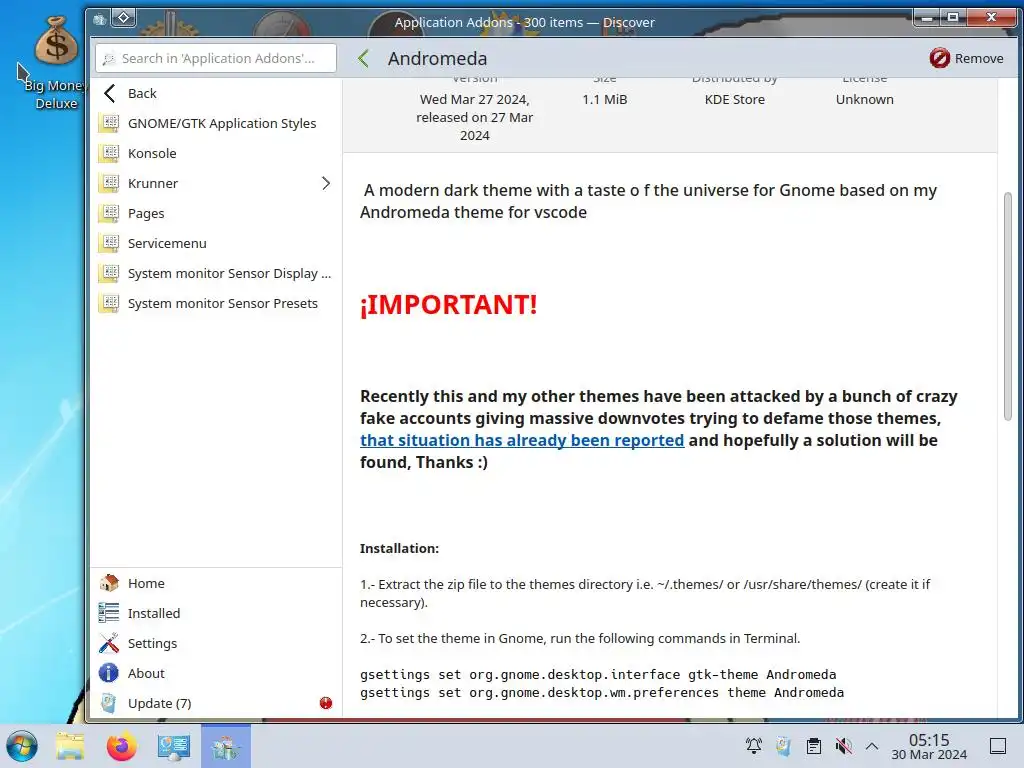
Task: Click the 'Andromeda' page title
Action: (x=438, y=59)
